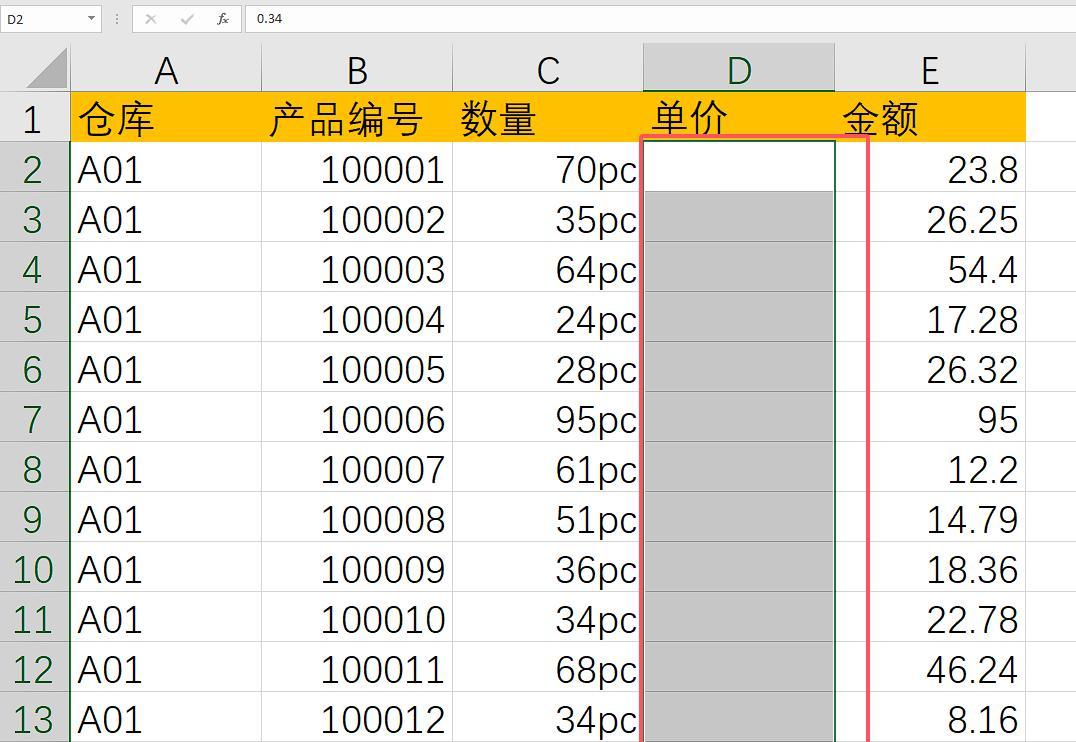Click the formula bar showing 0.34
Screen dimensions: 1076x742
coord(660,19)
